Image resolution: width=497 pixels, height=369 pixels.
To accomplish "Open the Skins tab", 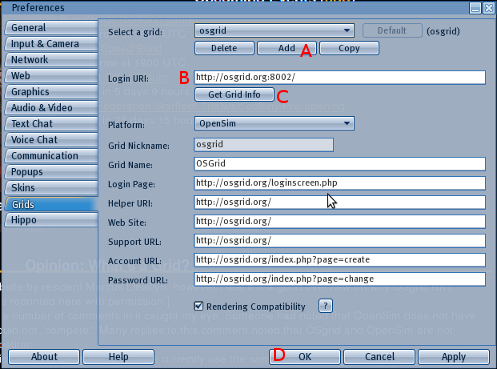I will coord(52,188).
